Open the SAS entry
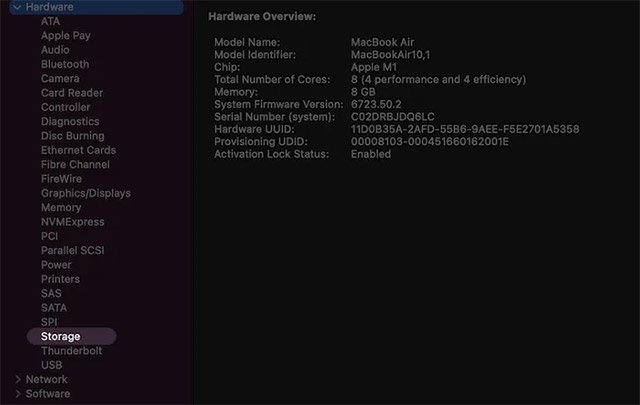This screenshot has height=405, width=640. (51, 293)
